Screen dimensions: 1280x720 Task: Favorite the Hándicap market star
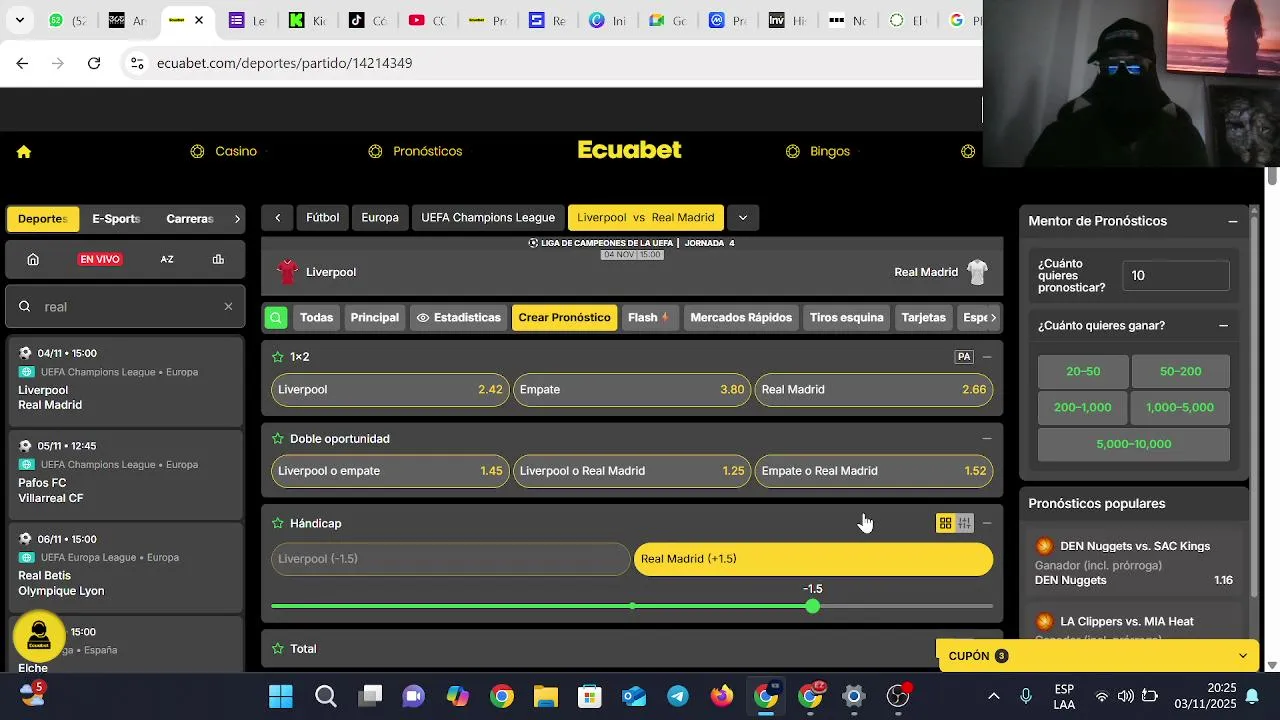click(278, 524)
